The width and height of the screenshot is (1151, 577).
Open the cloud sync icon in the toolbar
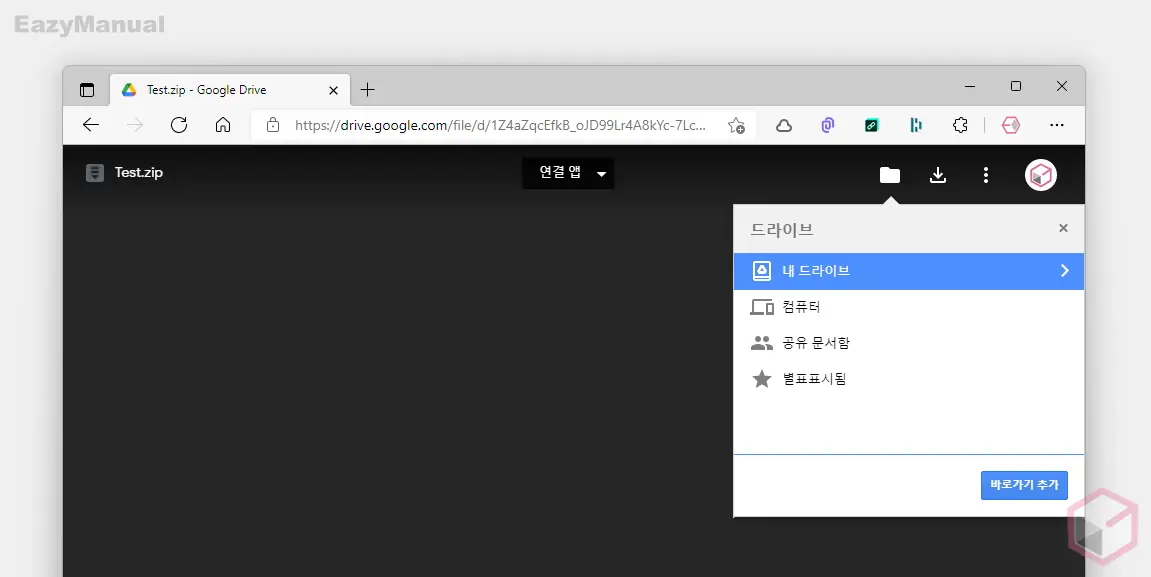click(784, 125)
